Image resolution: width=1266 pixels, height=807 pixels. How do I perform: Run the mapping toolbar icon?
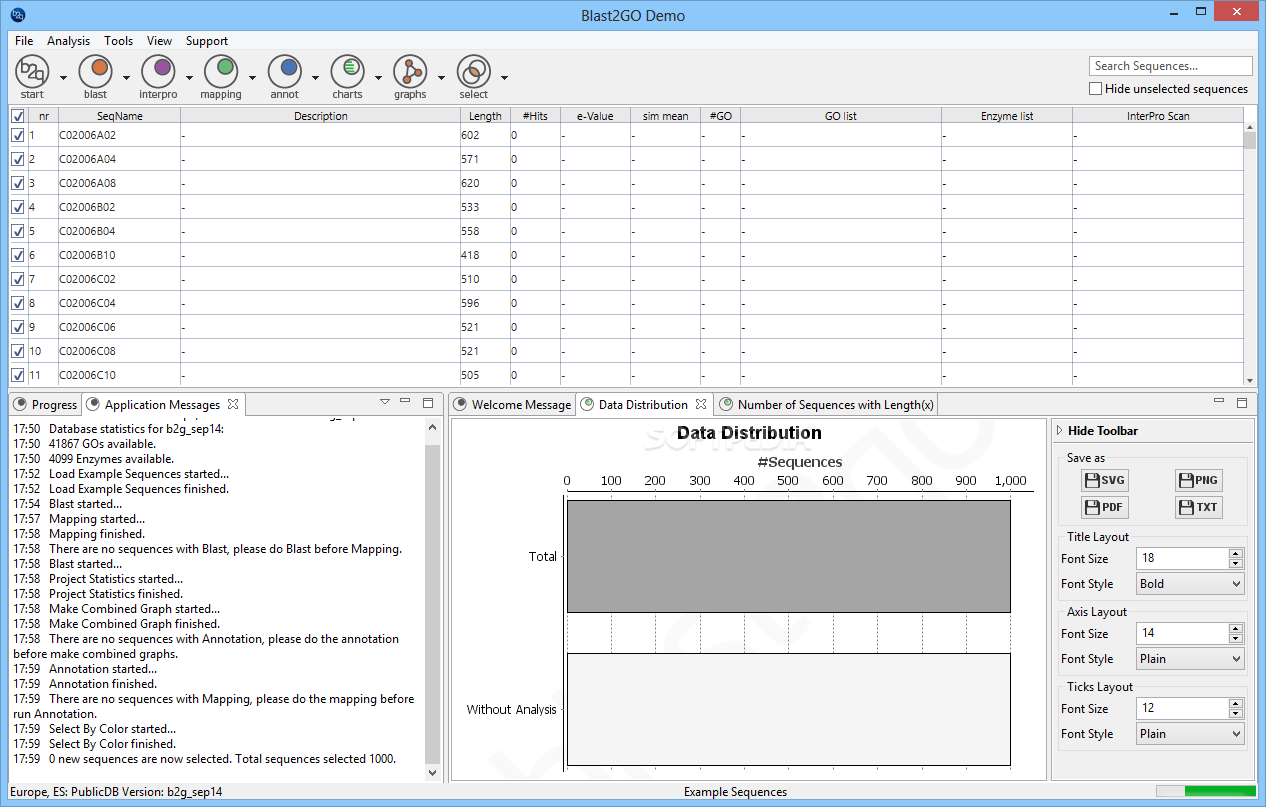point(221,72)
